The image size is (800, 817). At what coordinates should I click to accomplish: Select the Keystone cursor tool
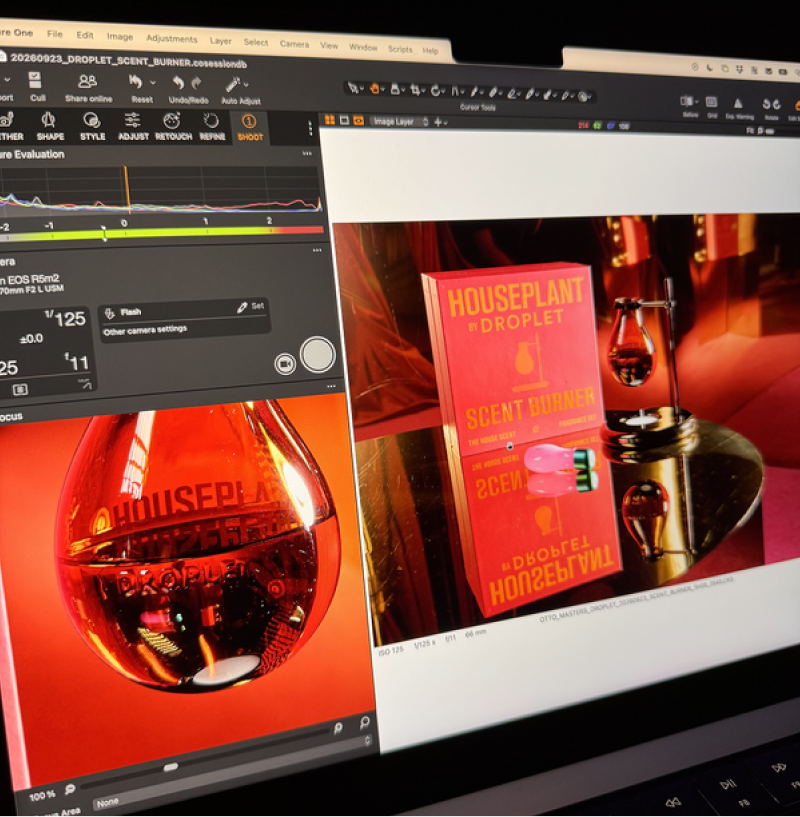(x=455, y=92)
